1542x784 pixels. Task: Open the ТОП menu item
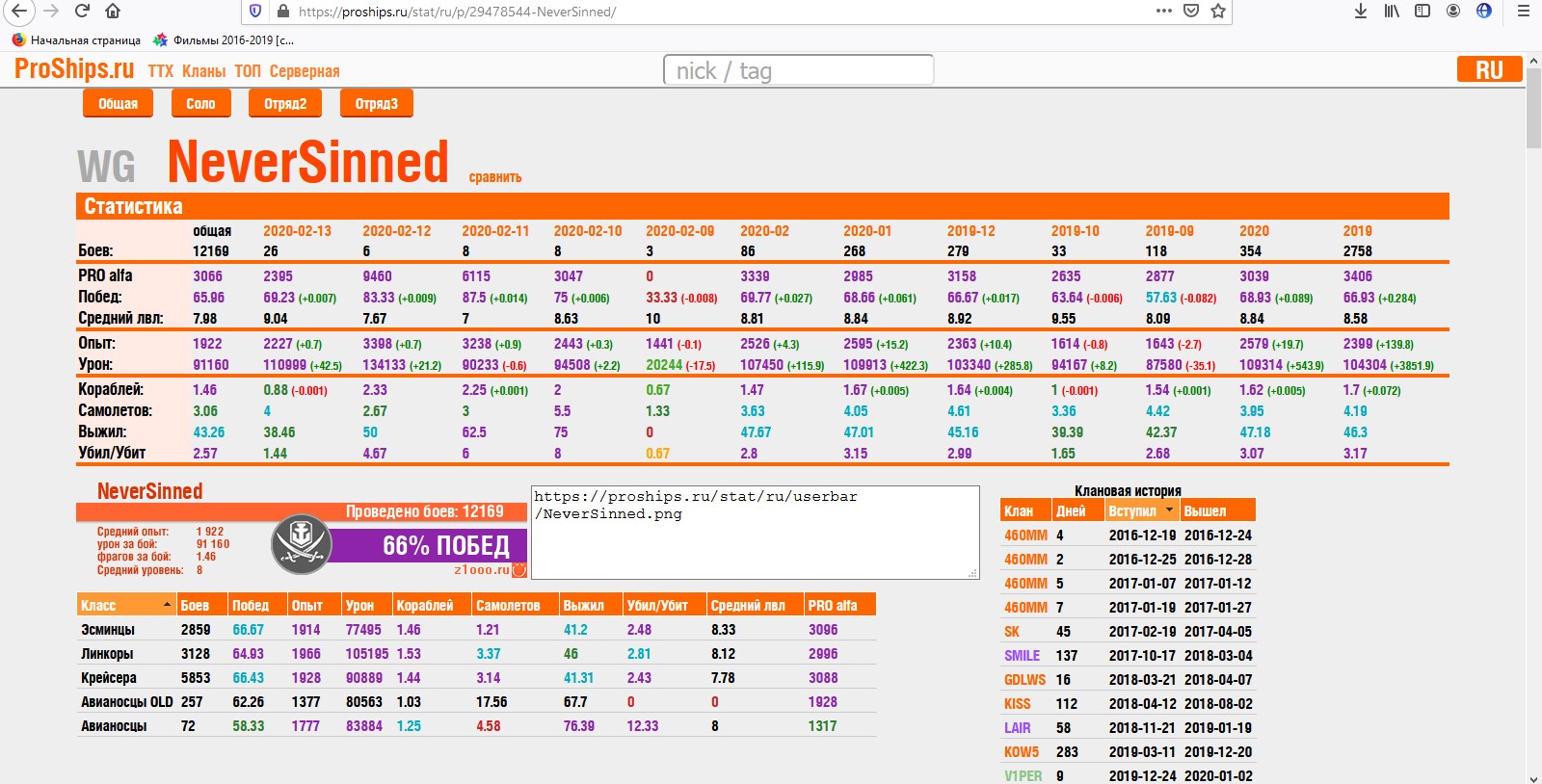(x=248, y=71)
